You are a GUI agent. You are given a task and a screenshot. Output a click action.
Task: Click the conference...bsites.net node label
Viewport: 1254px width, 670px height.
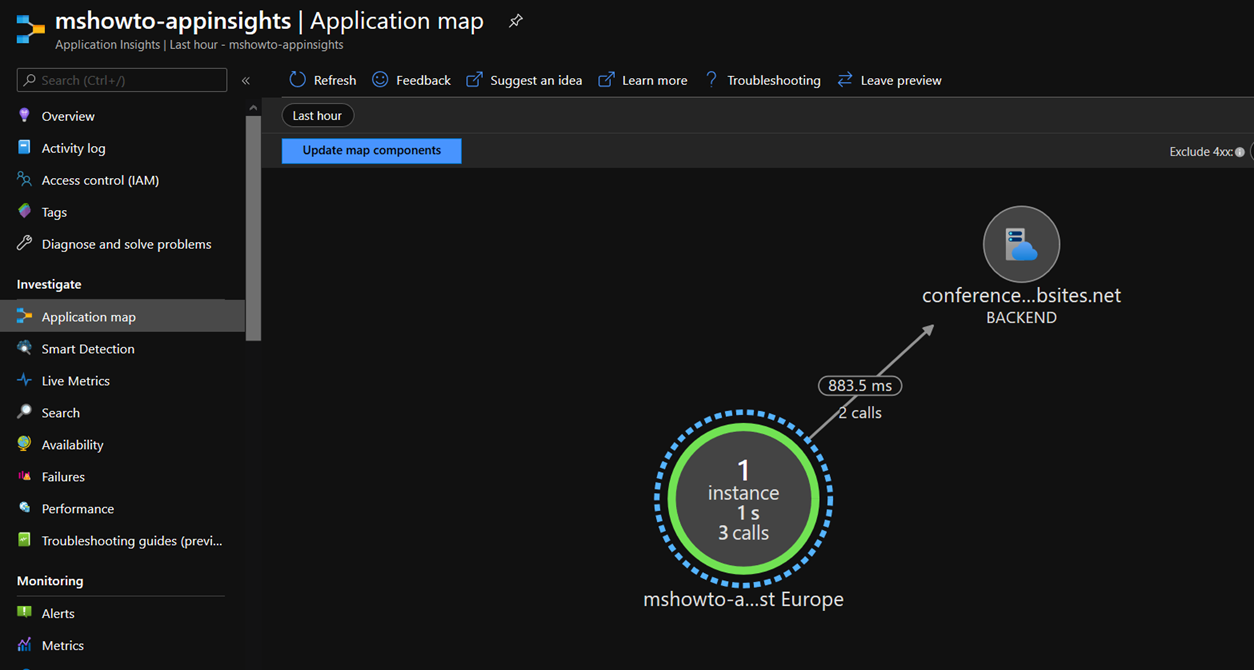(1021, 296)
